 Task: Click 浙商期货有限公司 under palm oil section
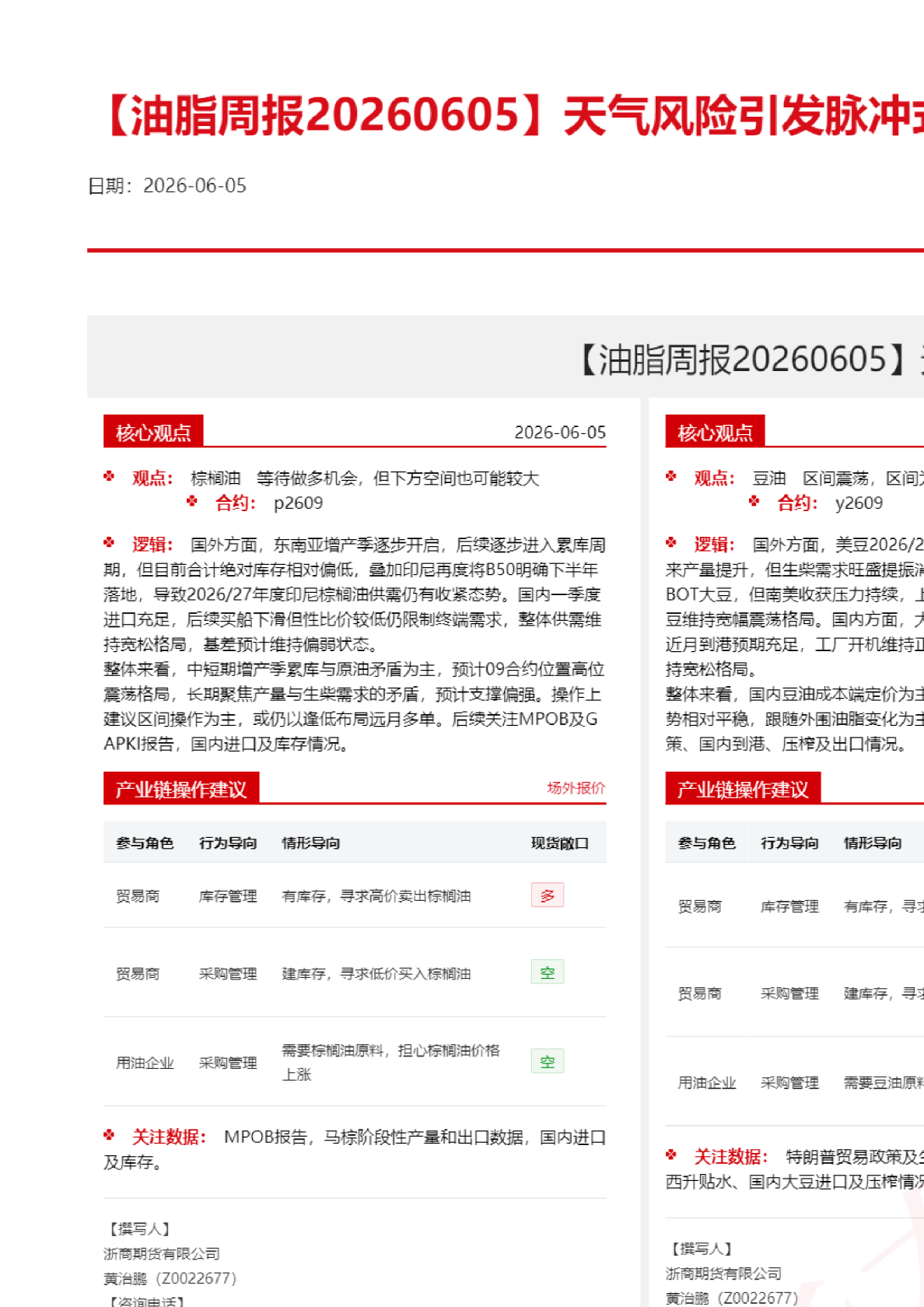point(162,1254)
